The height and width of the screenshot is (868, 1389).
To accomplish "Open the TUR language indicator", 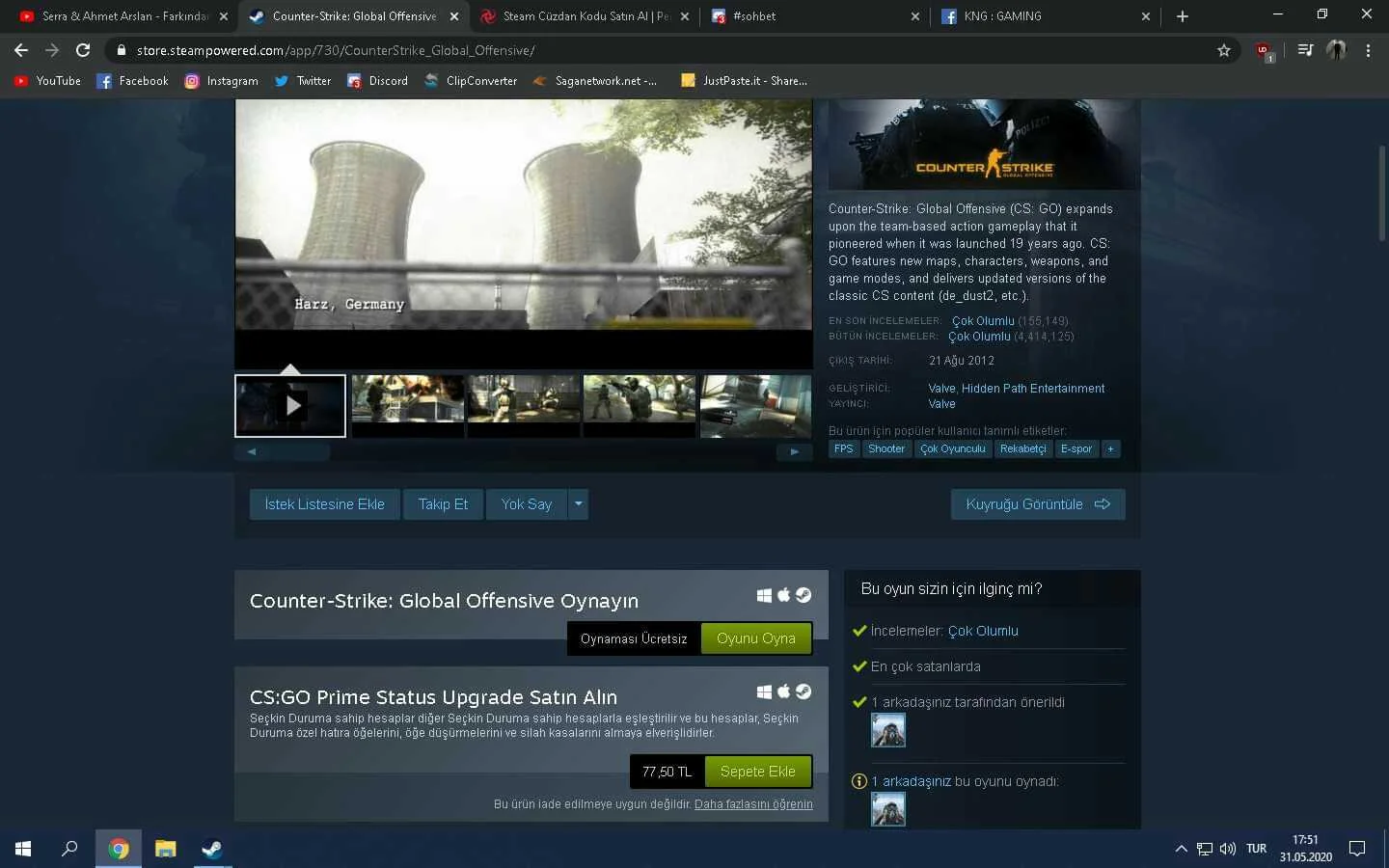I will point(1256,849).
